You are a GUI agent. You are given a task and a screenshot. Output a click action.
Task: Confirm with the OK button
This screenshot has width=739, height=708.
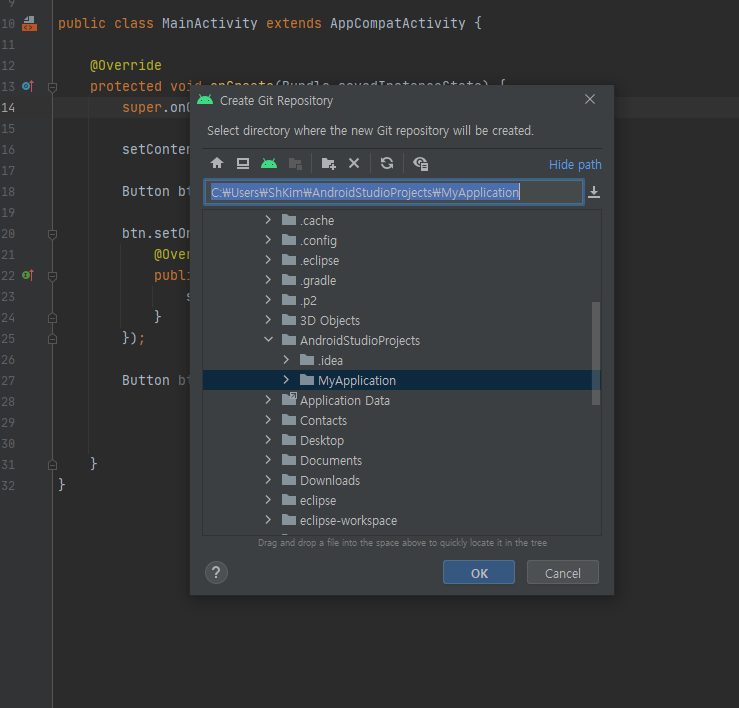point(479,573)
